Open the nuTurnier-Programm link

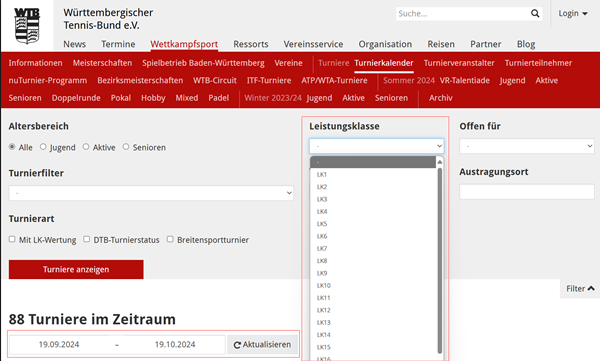[48, 80]
